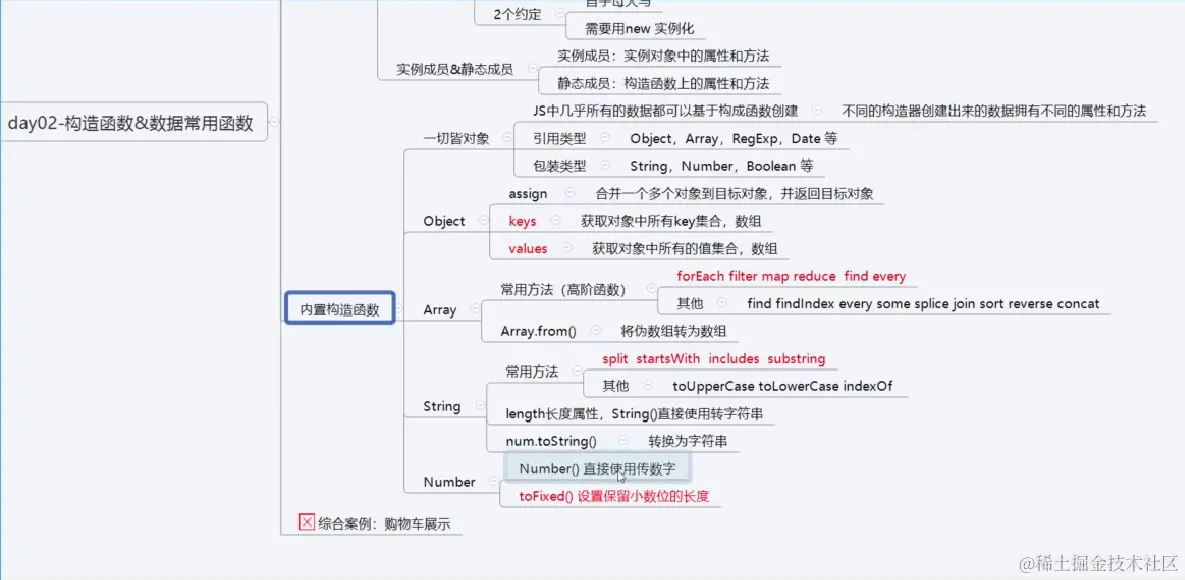Select the 一切皆对象 topic
The height and width of the screenshot is (580, 1185).
[456, 138]
